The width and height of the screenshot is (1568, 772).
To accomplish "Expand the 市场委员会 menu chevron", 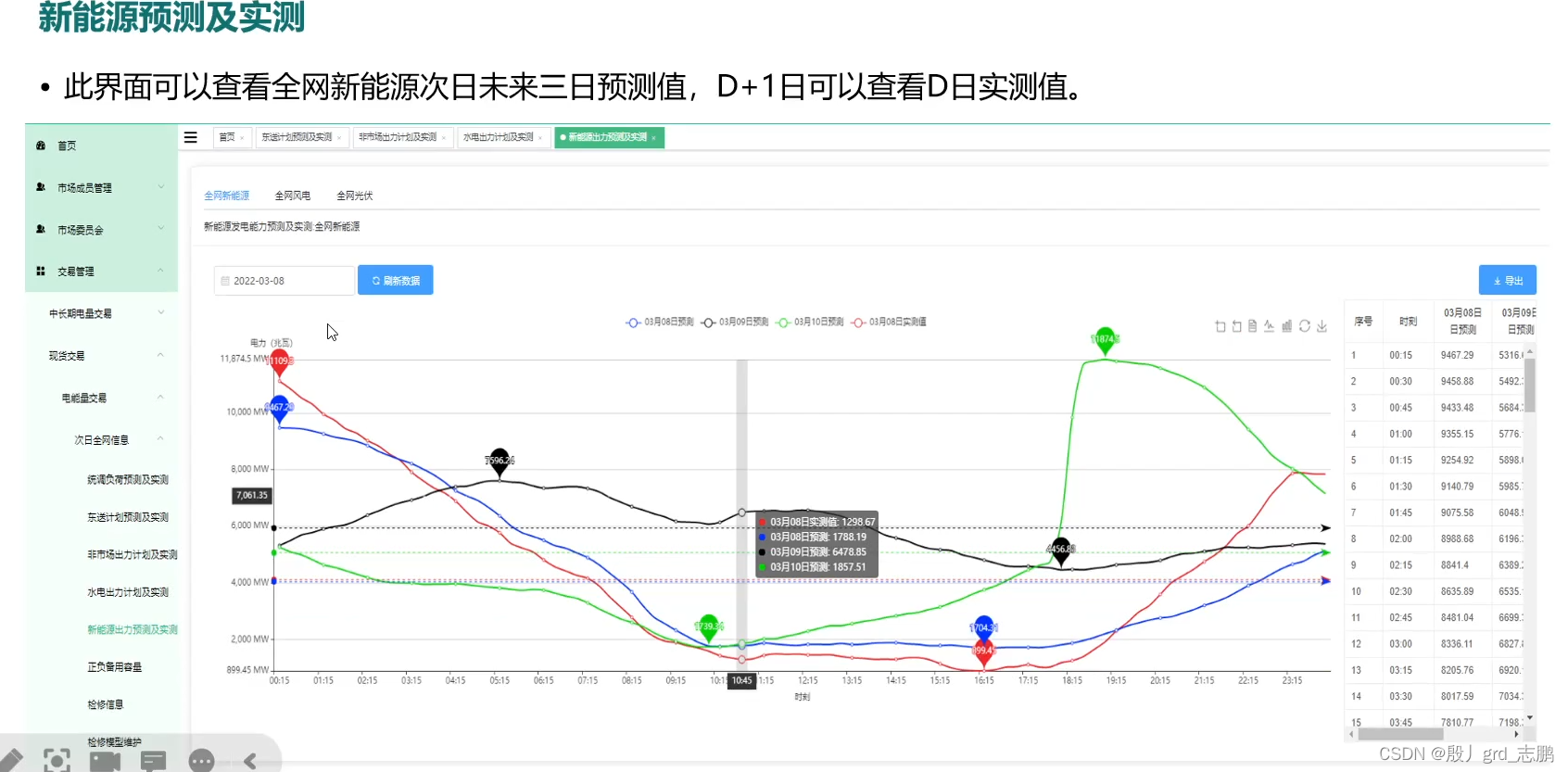I will pos(161,228).
